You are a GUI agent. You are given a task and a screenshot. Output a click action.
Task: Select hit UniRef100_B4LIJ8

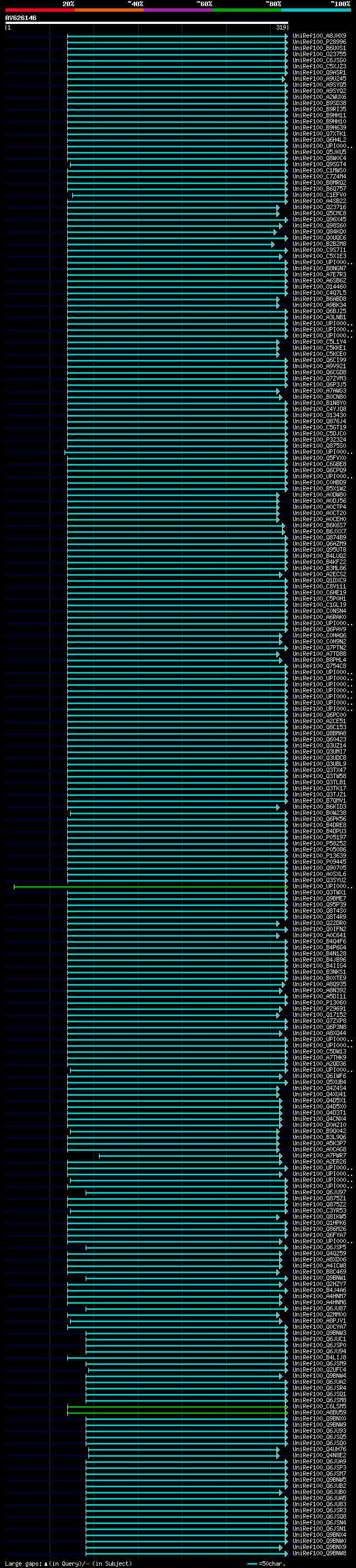(x=319, y=1357)
